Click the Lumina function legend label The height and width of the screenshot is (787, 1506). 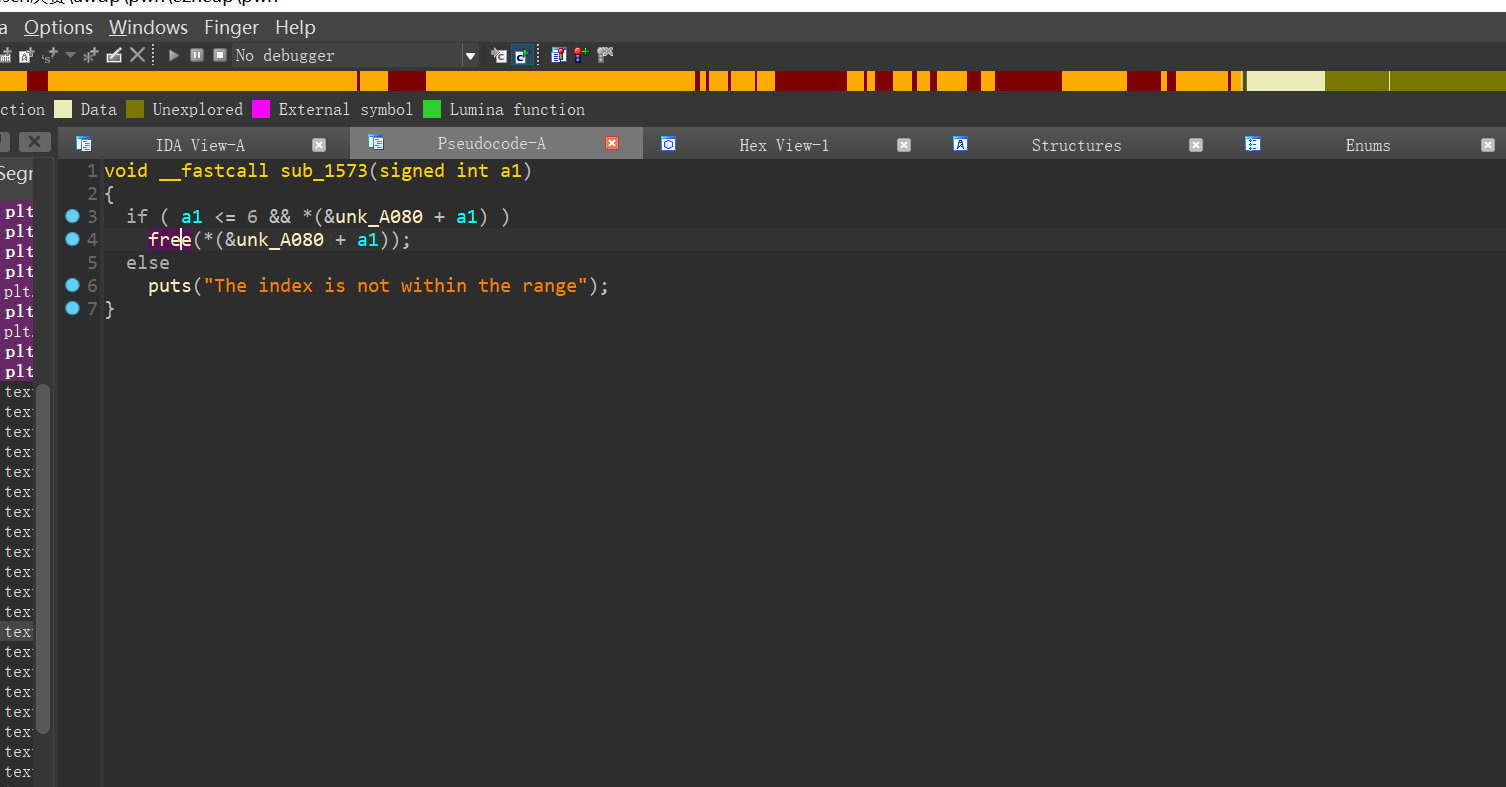tap(517, 109)
